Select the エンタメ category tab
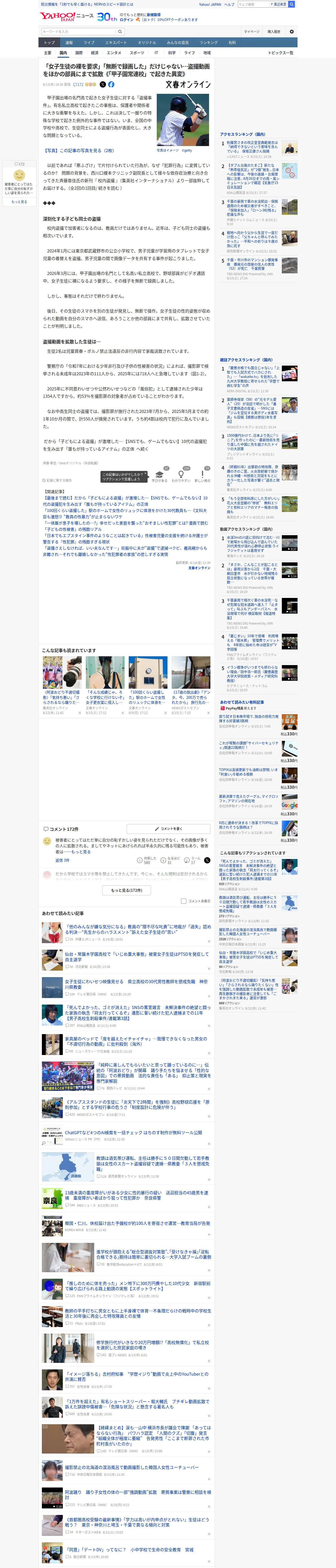 (x=114, y=53)
